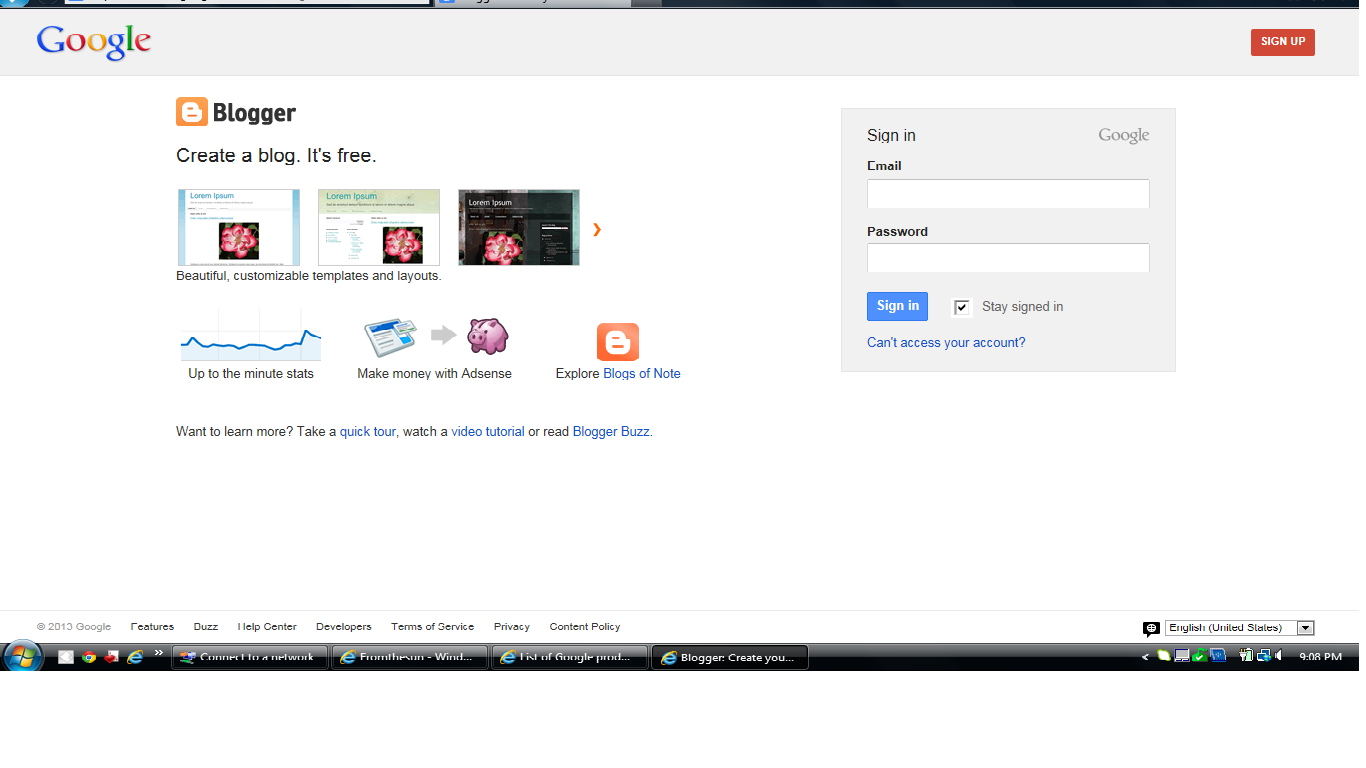Click the Show Desktop quick launch icon

click(66, 657)
